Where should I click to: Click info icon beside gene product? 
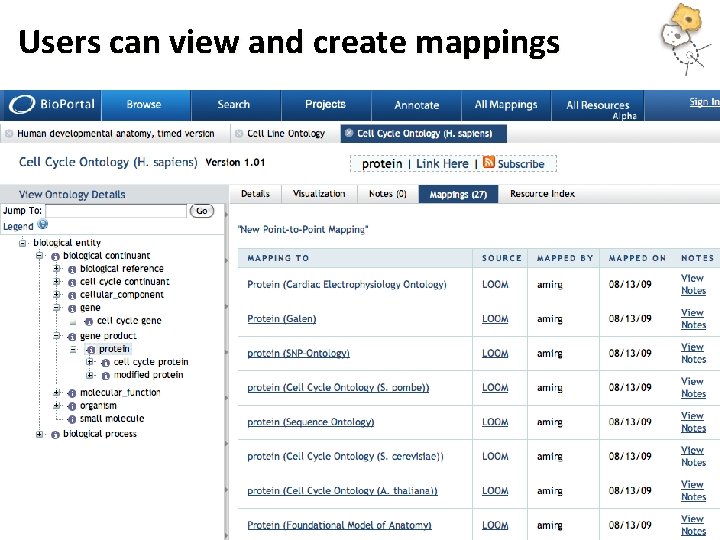(72, 337)
